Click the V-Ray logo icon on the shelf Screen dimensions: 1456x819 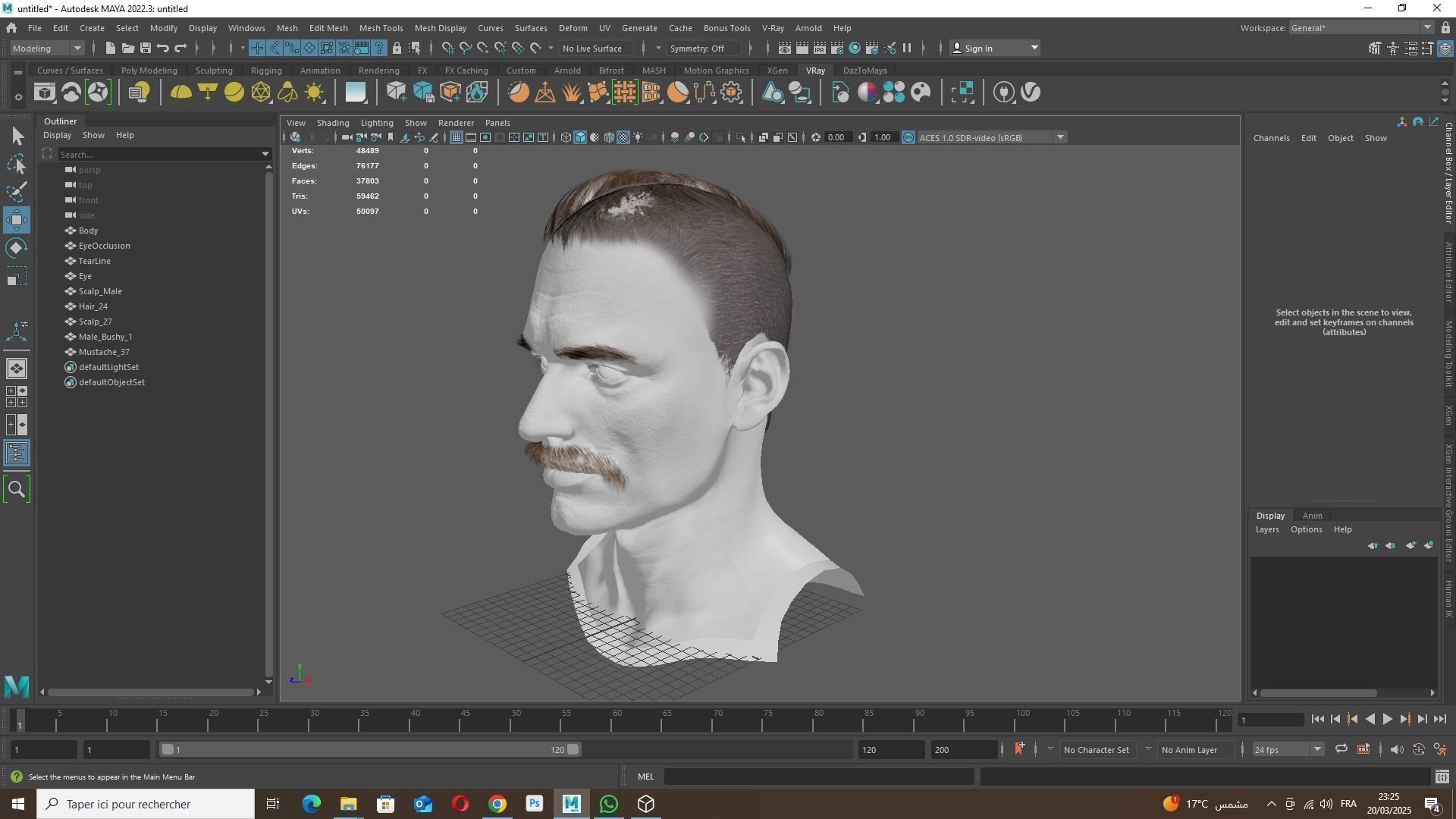click(x=1031, y=93)
